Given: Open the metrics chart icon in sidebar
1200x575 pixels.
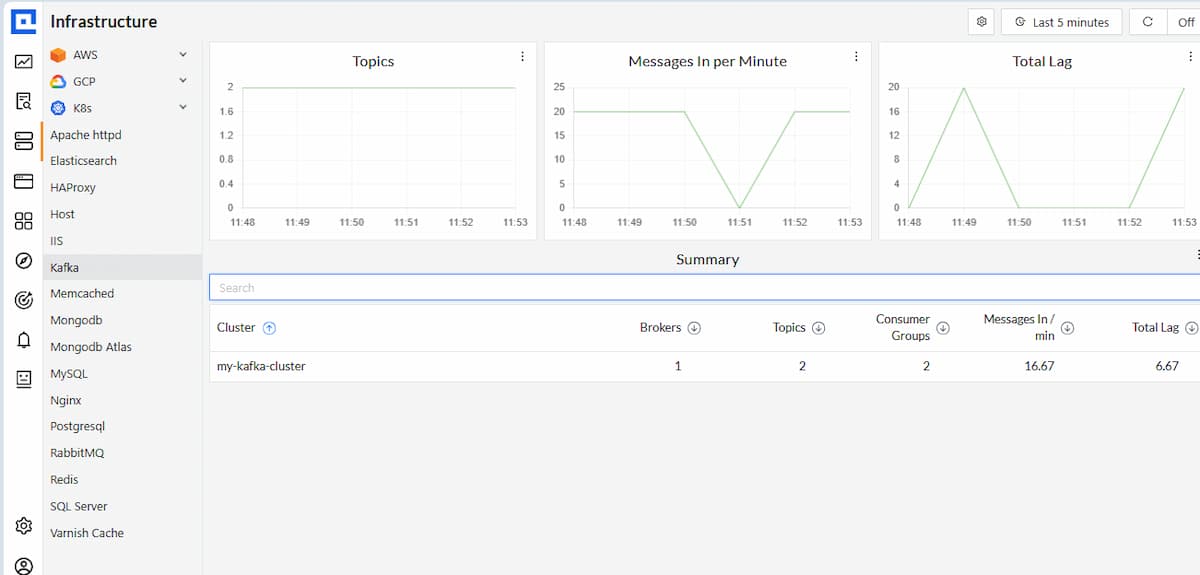Looking at the screenshot, I should coord(23,62).
